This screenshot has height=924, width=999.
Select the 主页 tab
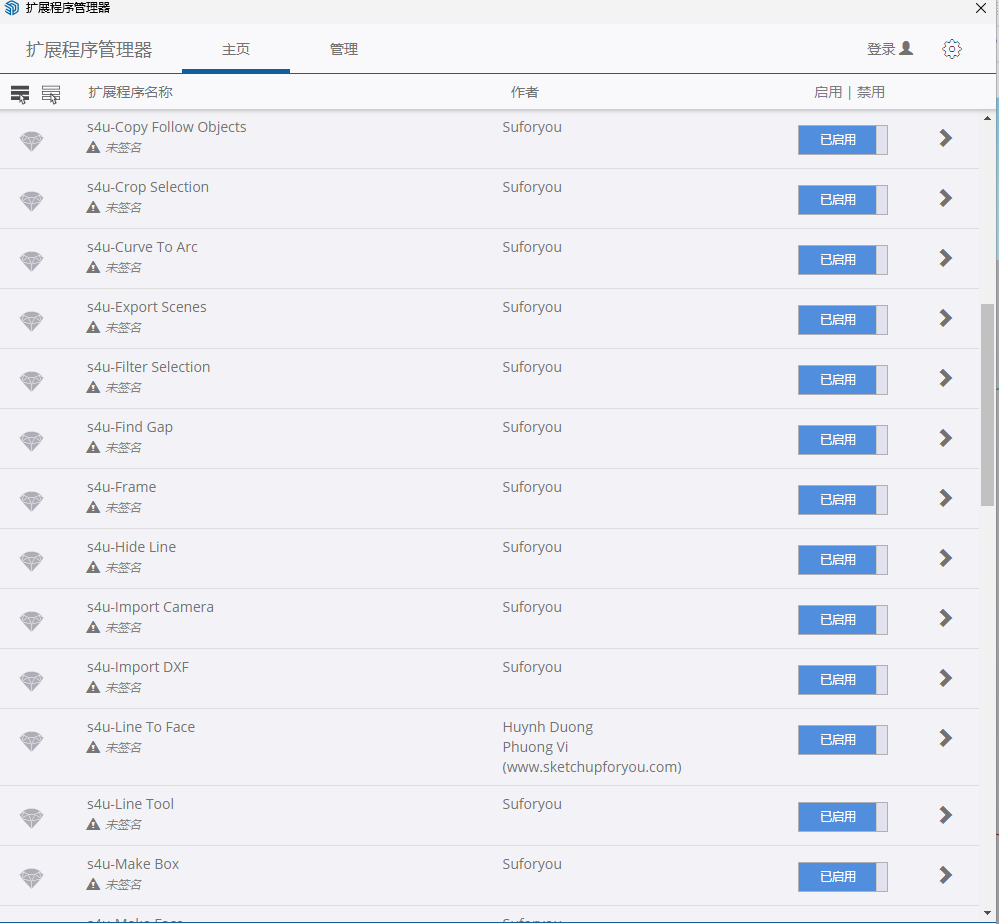236,49
